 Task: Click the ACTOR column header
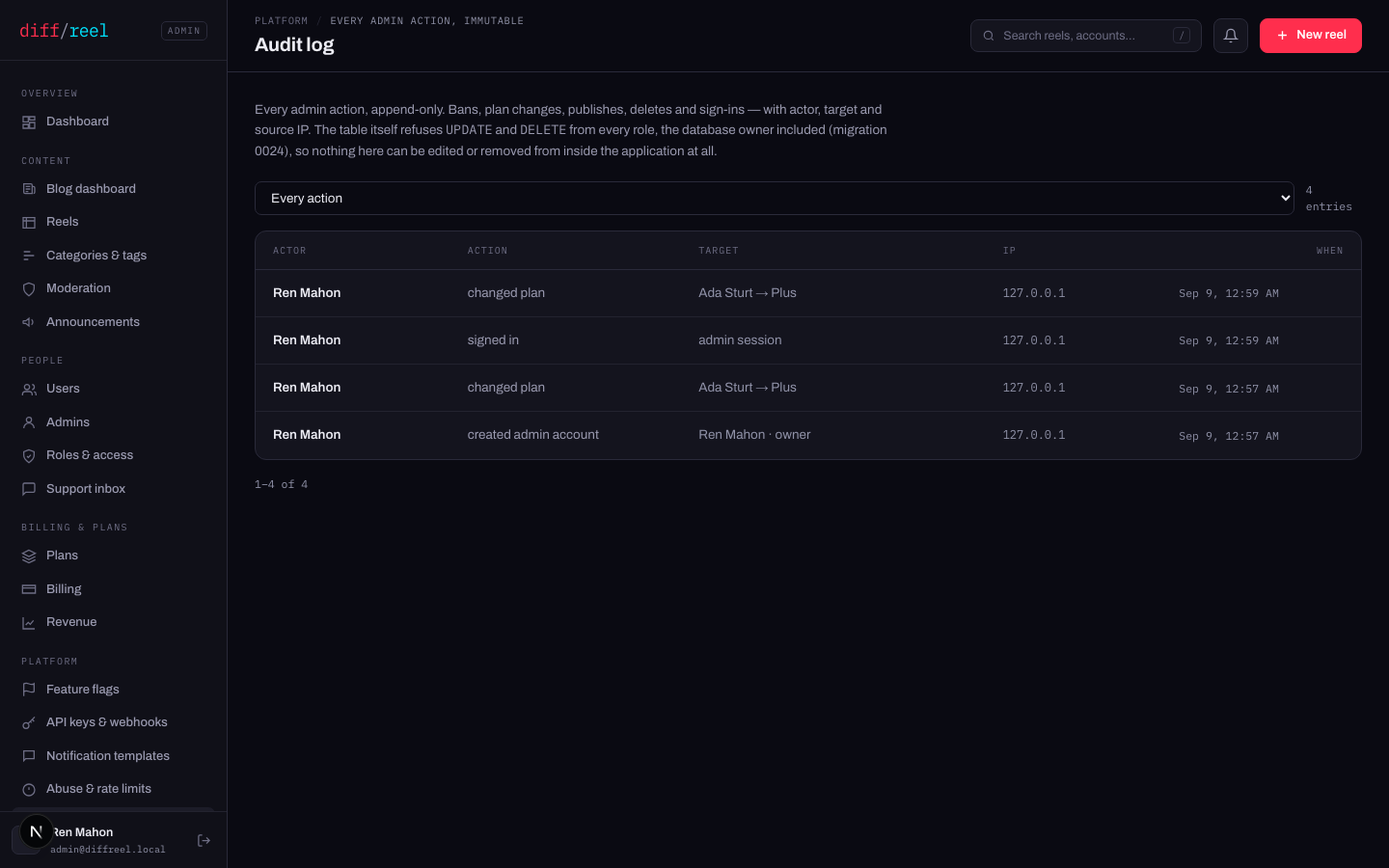point(289,251)
